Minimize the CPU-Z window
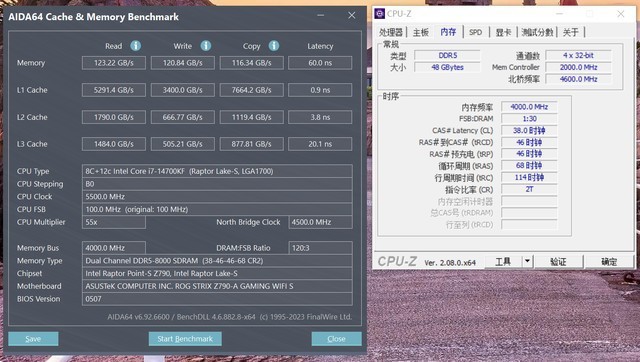The height and width of the screenshot is (362, 640). (560, 14)
